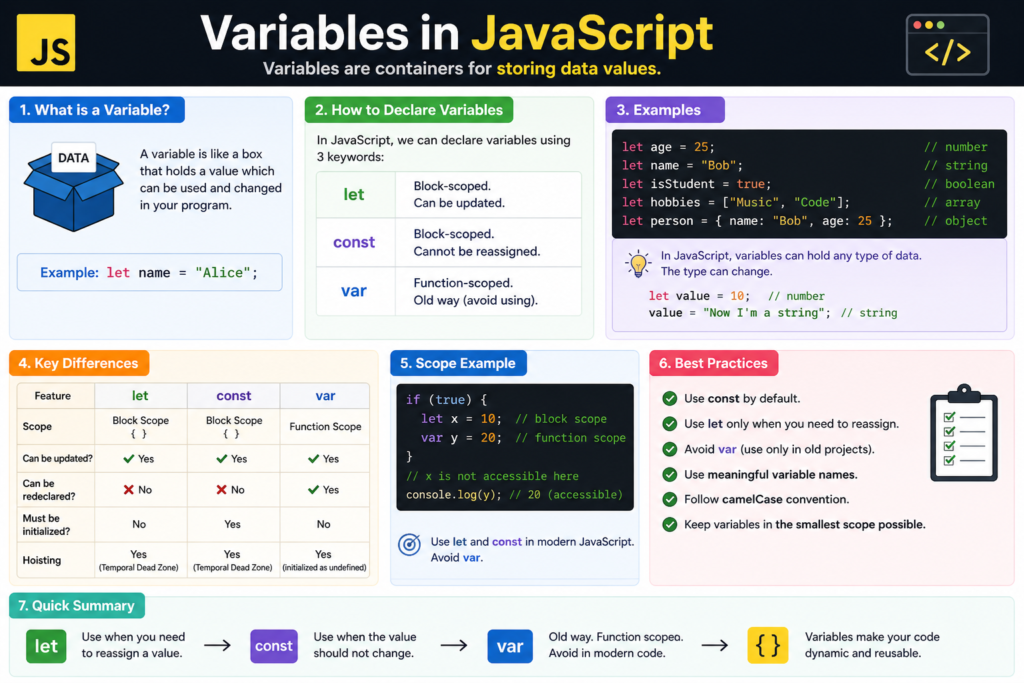Screen dimensions: 1024x683
Task: Click 'Variables make your code dynamic and reusable.' text
Action: [872, 644]
